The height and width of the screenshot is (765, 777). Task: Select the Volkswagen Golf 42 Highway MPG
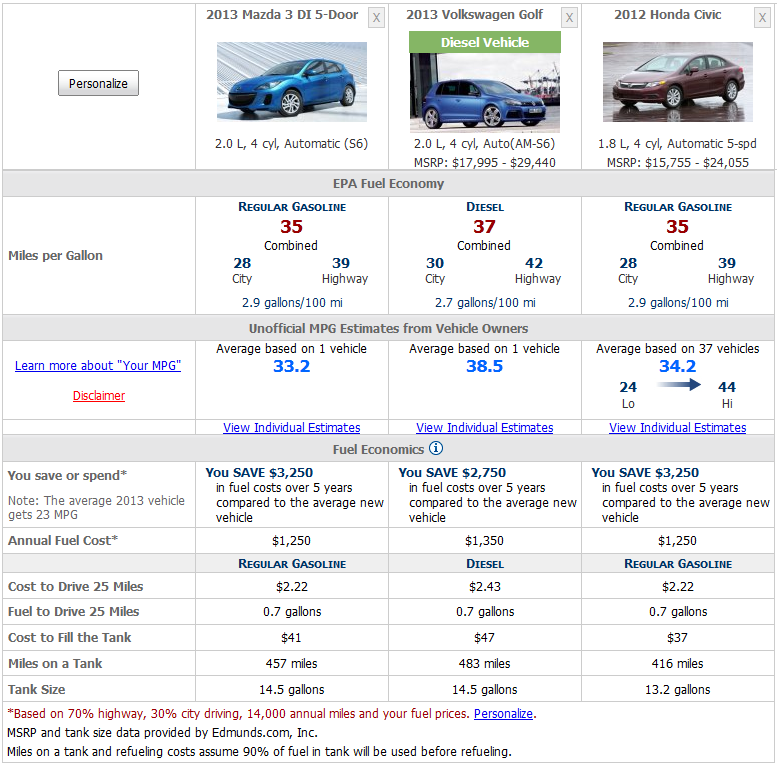pyautogui.click(x=534, y=263)
